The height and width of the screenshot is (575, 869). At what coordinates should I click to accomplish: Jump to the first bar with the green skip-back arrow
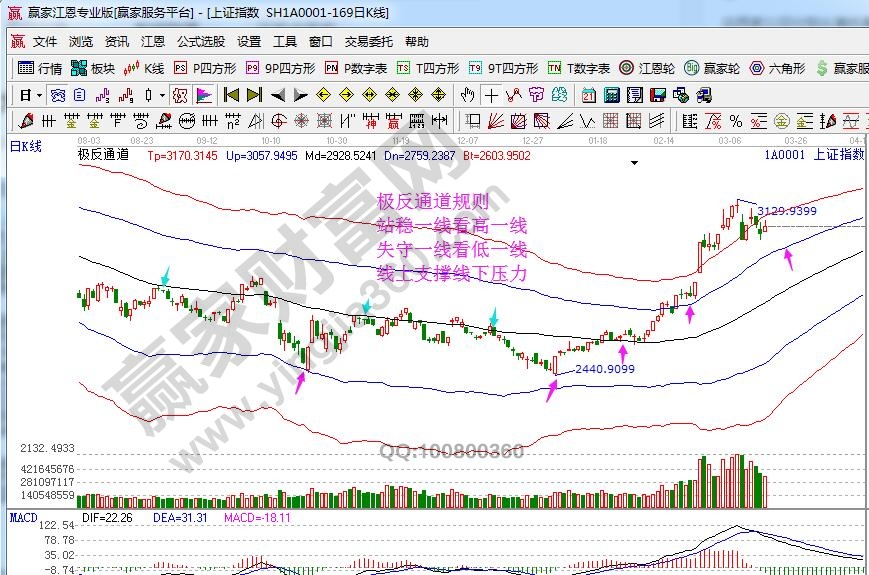[x=231, y=95]
